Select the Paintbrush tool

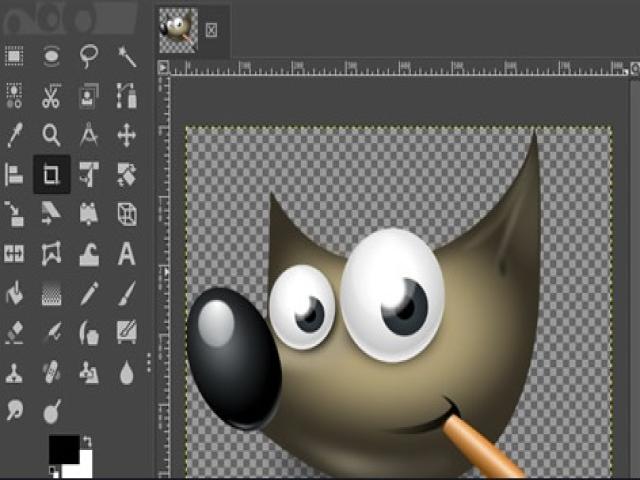tap(127, 293)
